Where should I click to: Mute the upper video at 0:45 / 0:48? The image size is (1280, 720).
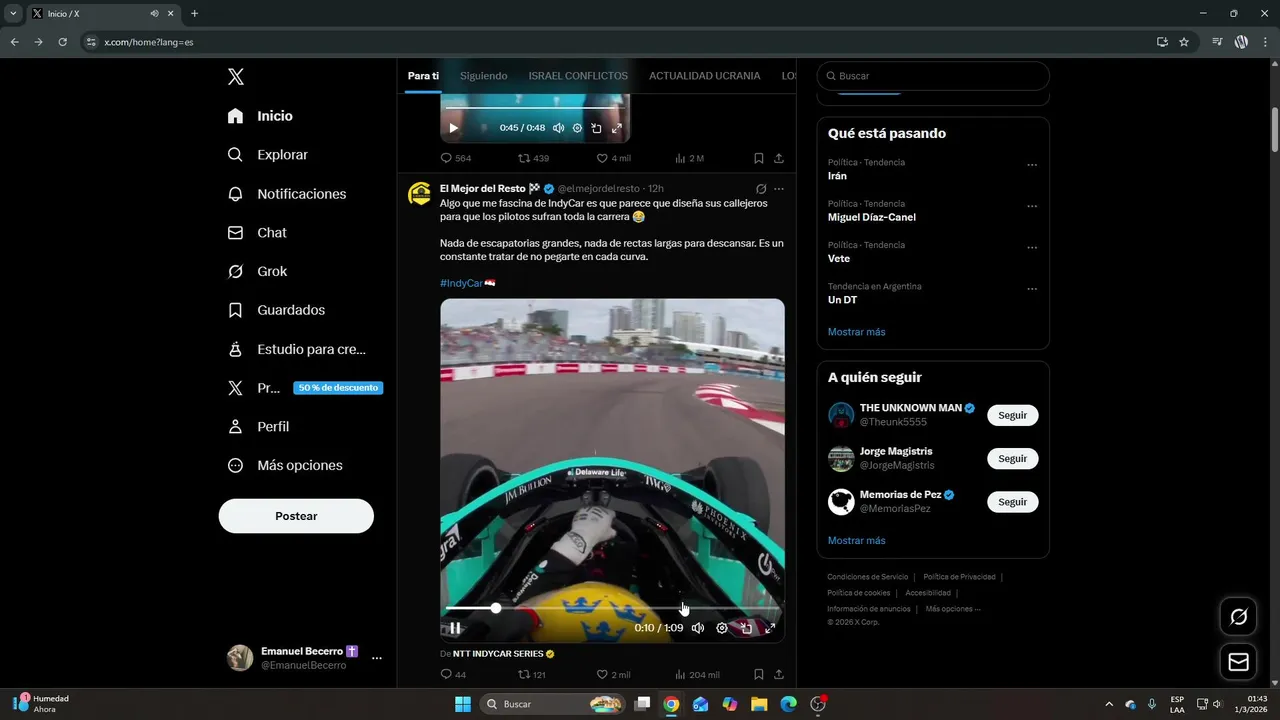coord(558,128)
